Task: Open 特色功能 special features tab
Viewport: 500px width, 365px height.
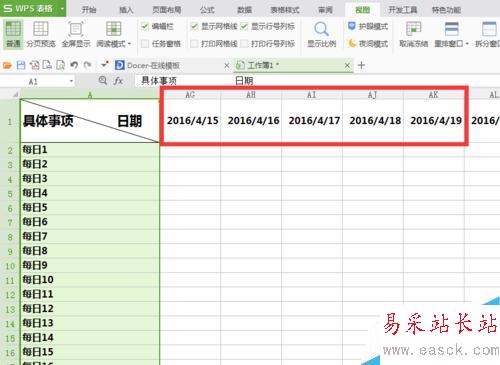Action: 446,10
